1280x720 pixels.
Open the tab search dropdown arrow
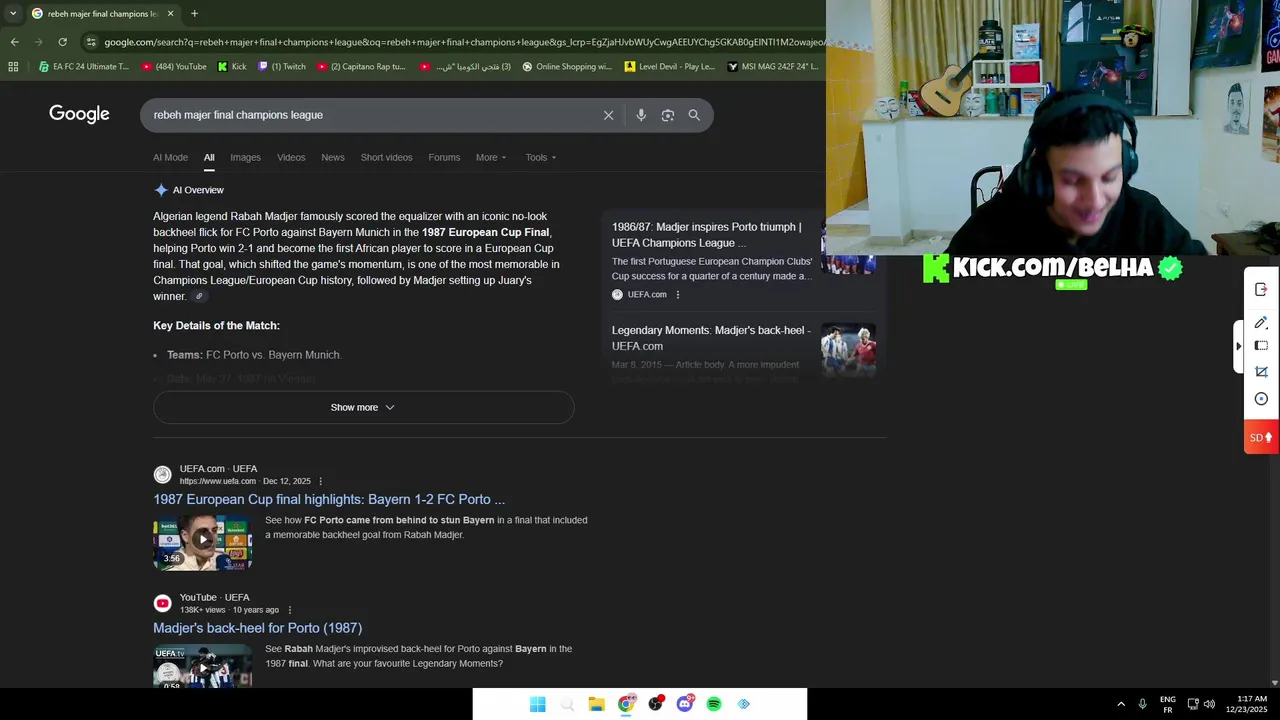coord(12,14)
